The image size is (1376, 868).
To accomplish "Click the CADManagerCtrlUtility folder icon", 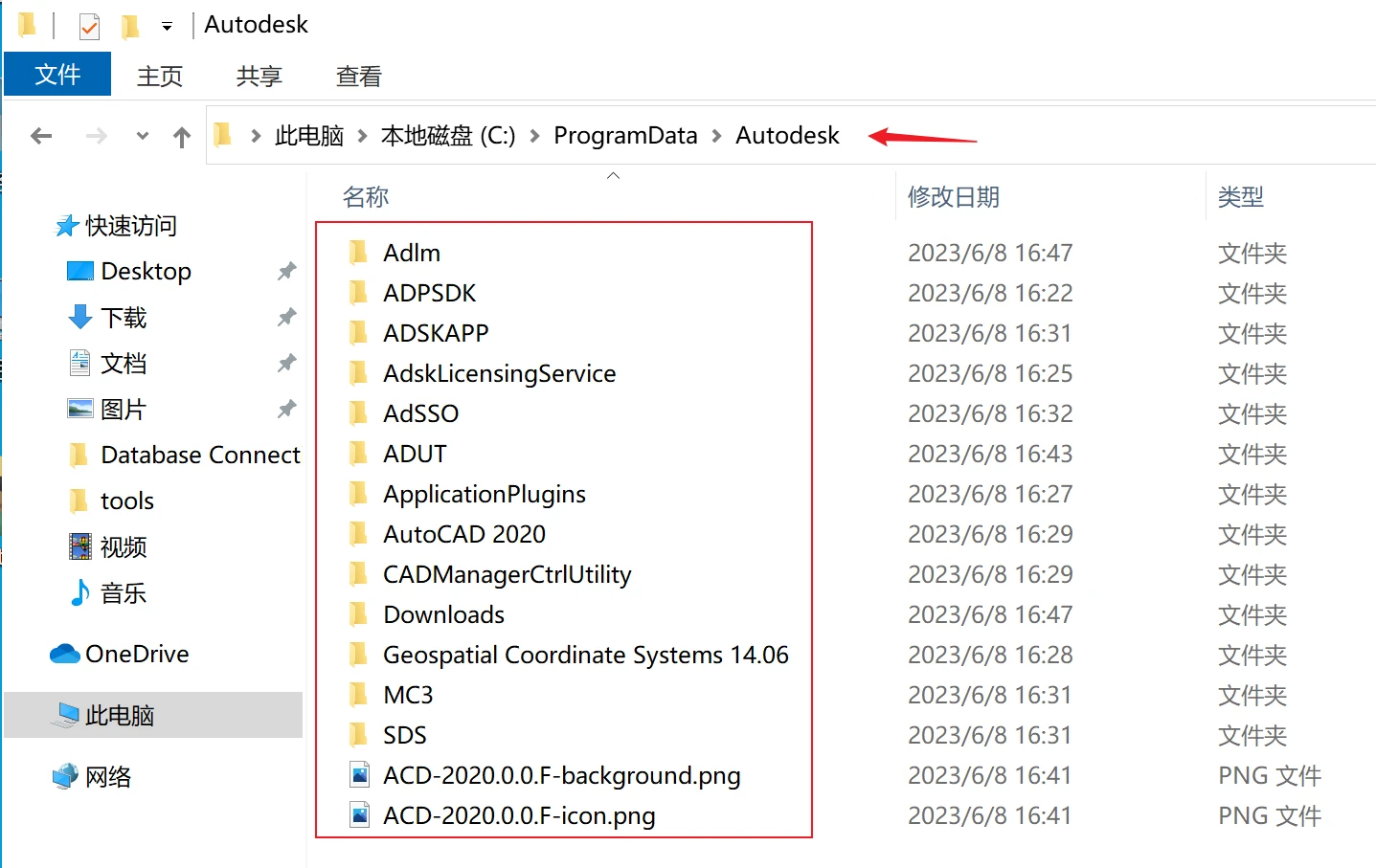I will pyautogui.click(x=359, y=574).
